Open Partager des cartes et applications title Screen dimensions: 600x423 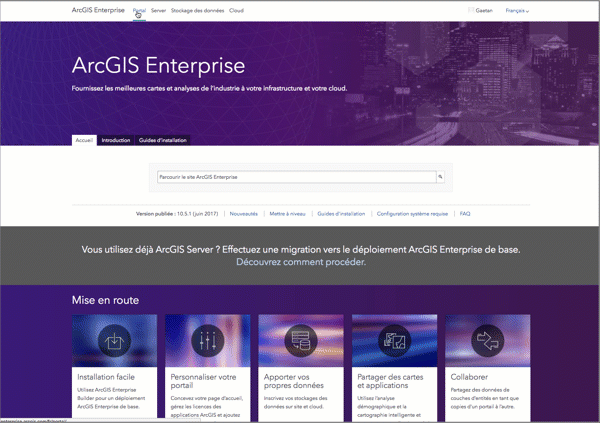[x=390, y=381]
